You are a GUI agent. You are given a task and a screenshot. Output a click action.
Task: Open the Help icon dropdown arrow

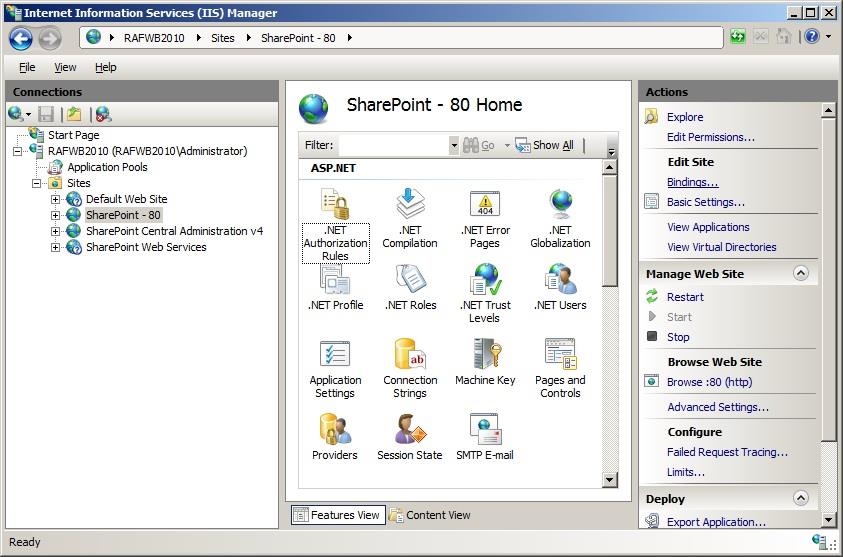[828, 37]
